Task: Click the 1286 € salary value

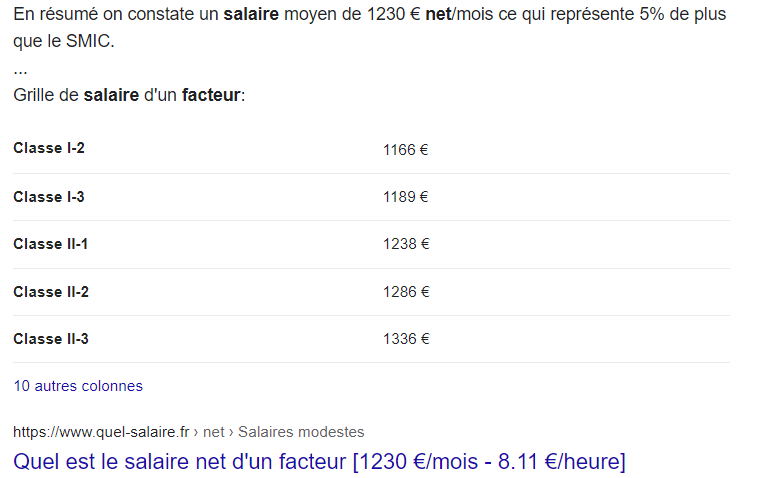Action: click(x=406, y=292)
